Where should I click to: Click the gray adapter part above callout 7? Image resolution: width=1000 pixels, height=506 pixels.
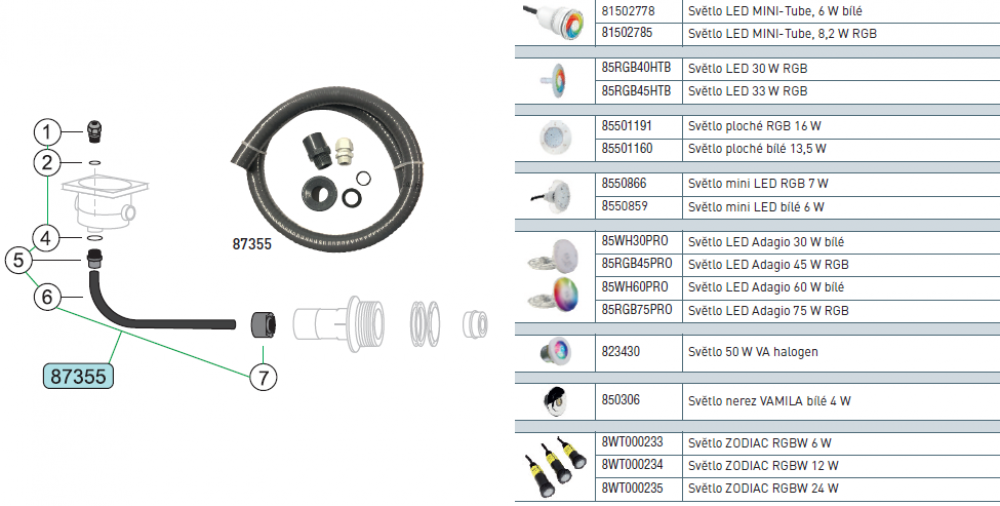pyautogui.click(x=263, y=325)
